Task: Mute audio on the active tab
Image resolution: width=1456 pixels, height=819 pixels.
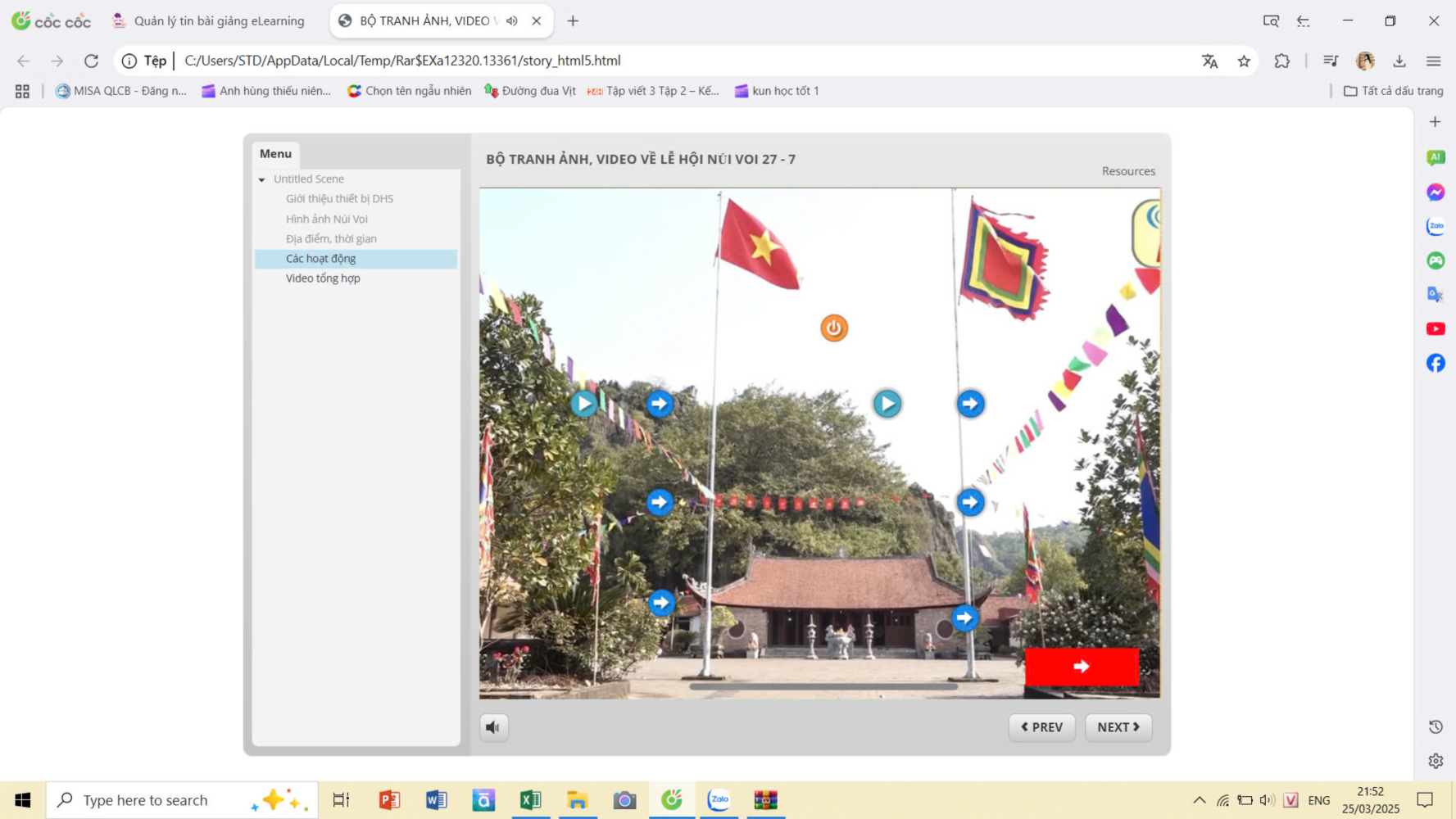Action: click(x=512, y=20)
